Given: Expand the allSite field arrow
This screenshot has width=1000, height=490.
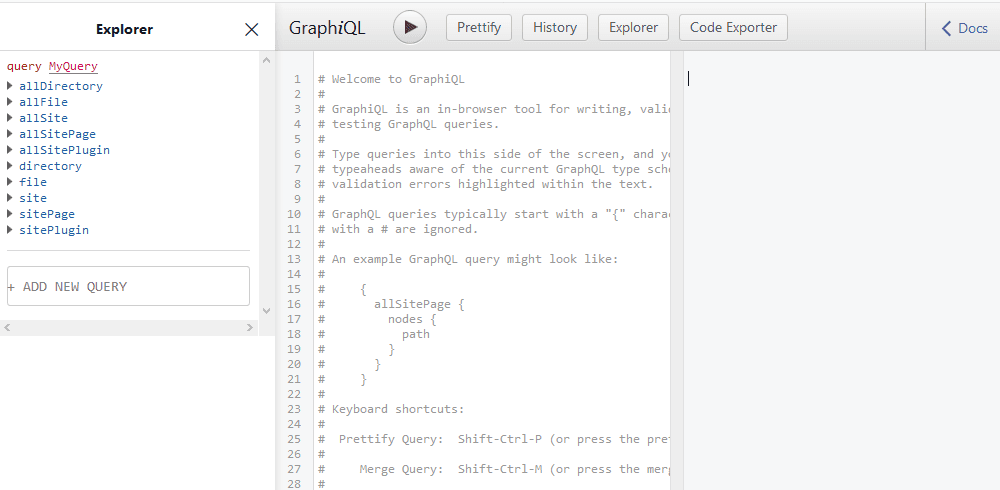Looking at the screenshot, I should point(10,117).
